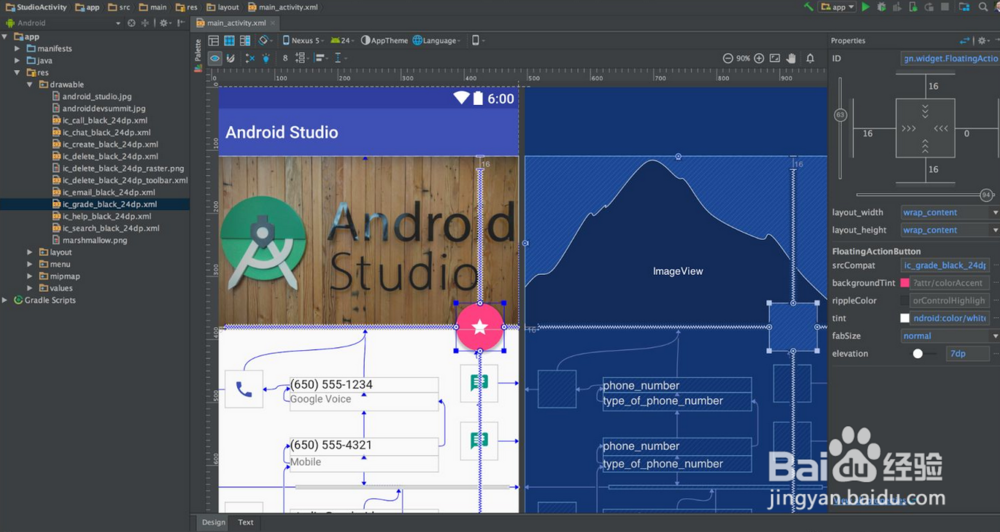1000x532 pixels.
Task: Click the Infer Constraints lightbulb icon
Action: (266, 58)
